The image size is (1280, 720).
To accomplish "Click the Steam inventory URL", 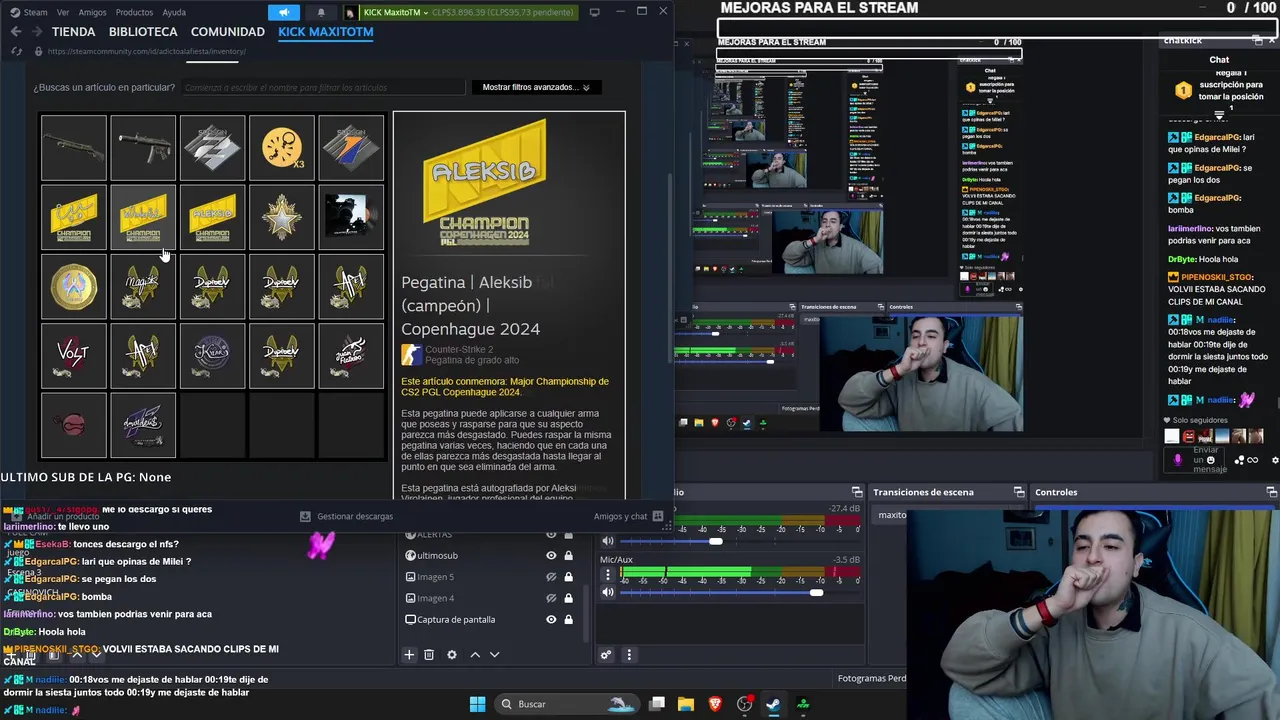I will [147, 51].
